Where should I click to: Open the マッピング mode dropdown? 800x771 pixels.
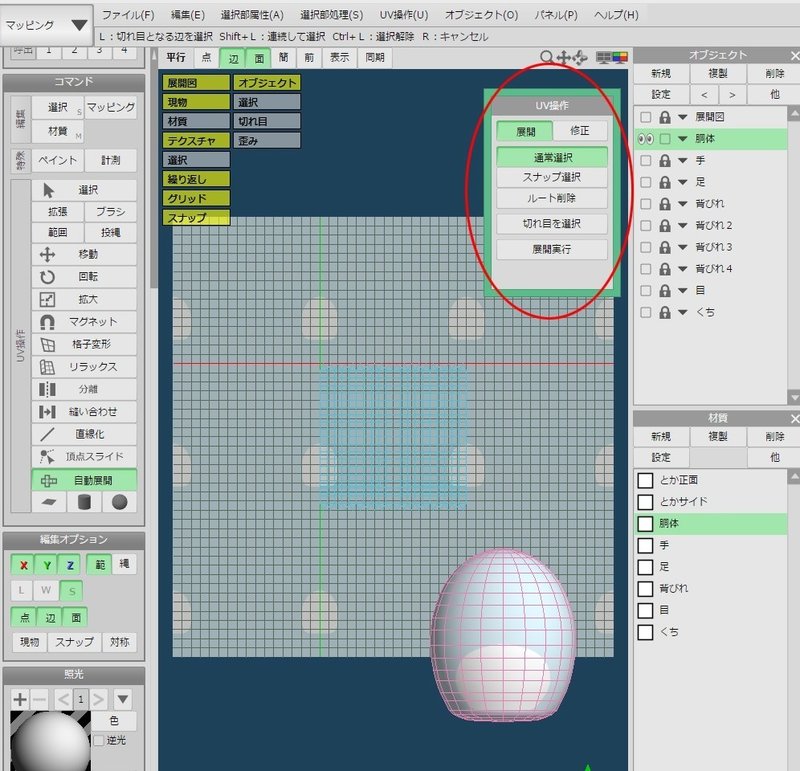pos(46,24)
